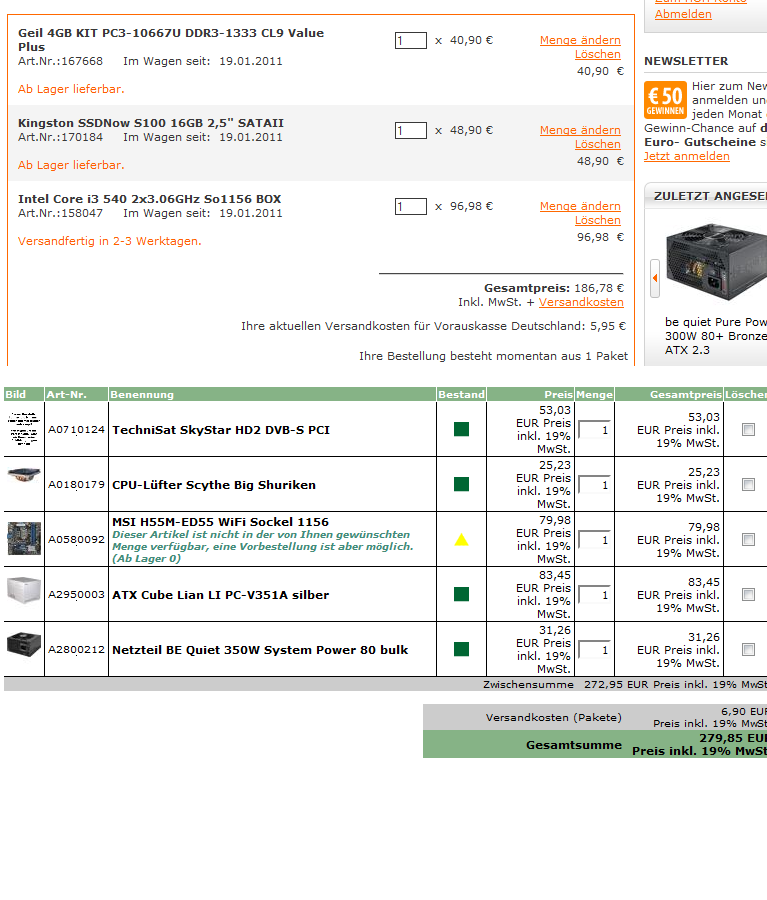
Task: Tick the Löschen checkbox for CPU-Lüfter Scythe
Action: pos(748,484)
